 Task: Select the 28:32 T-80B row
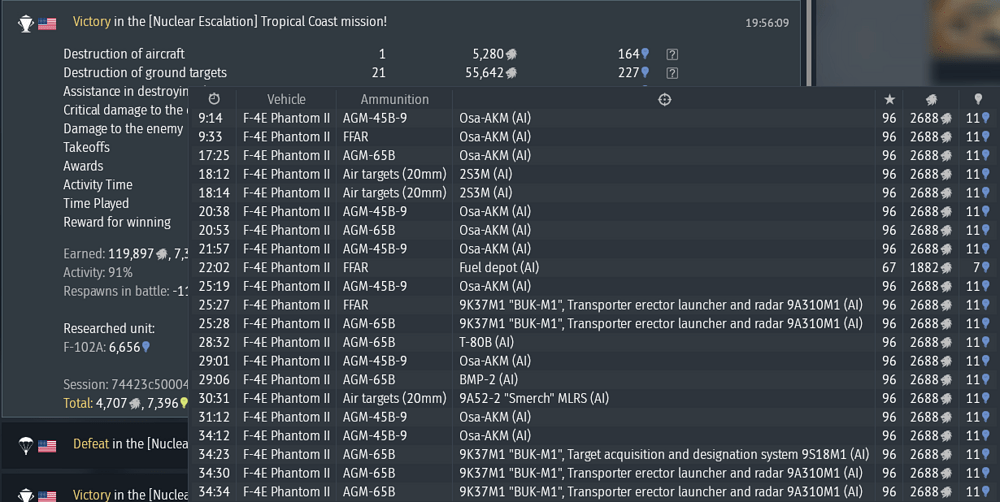tap(594, 342)
